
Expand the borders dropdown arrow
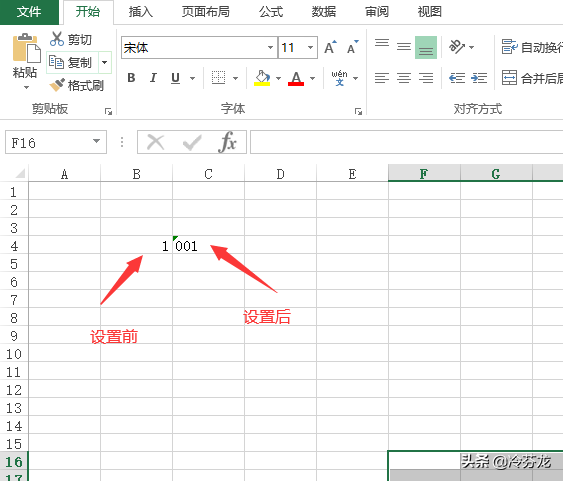[236, 78]
